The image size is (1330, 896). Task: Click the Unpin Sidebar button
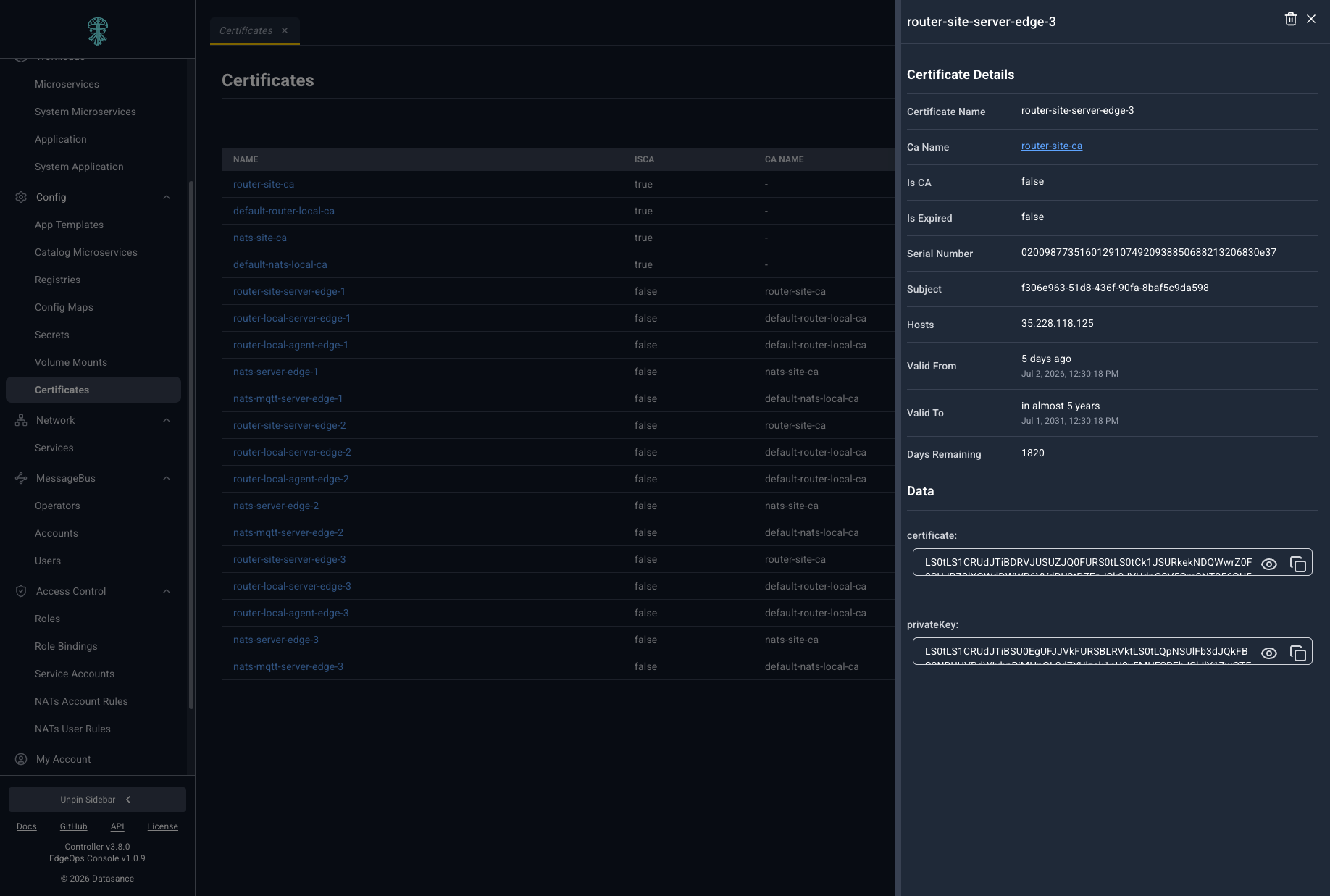(x=97, y=800)
